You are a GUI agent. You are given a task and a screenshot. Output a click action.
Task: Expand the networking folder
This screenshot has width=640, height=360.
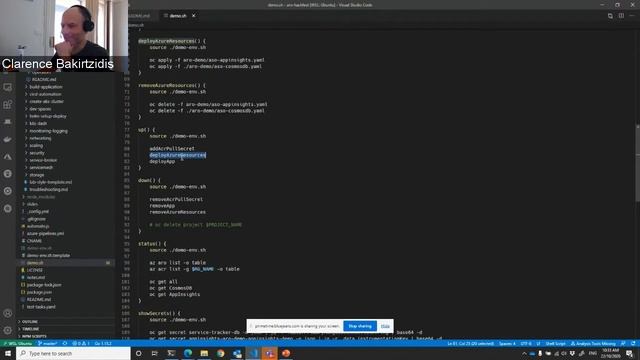[x=40, y=138]
